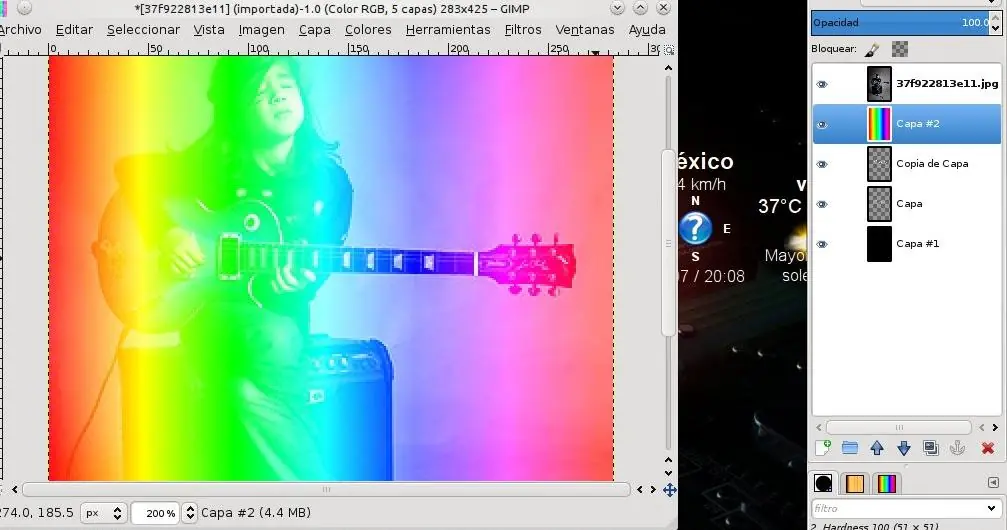The width and height of the screenshot is (1007, 530).
Task: Open the Capa menu
Action: pos(315,30)
